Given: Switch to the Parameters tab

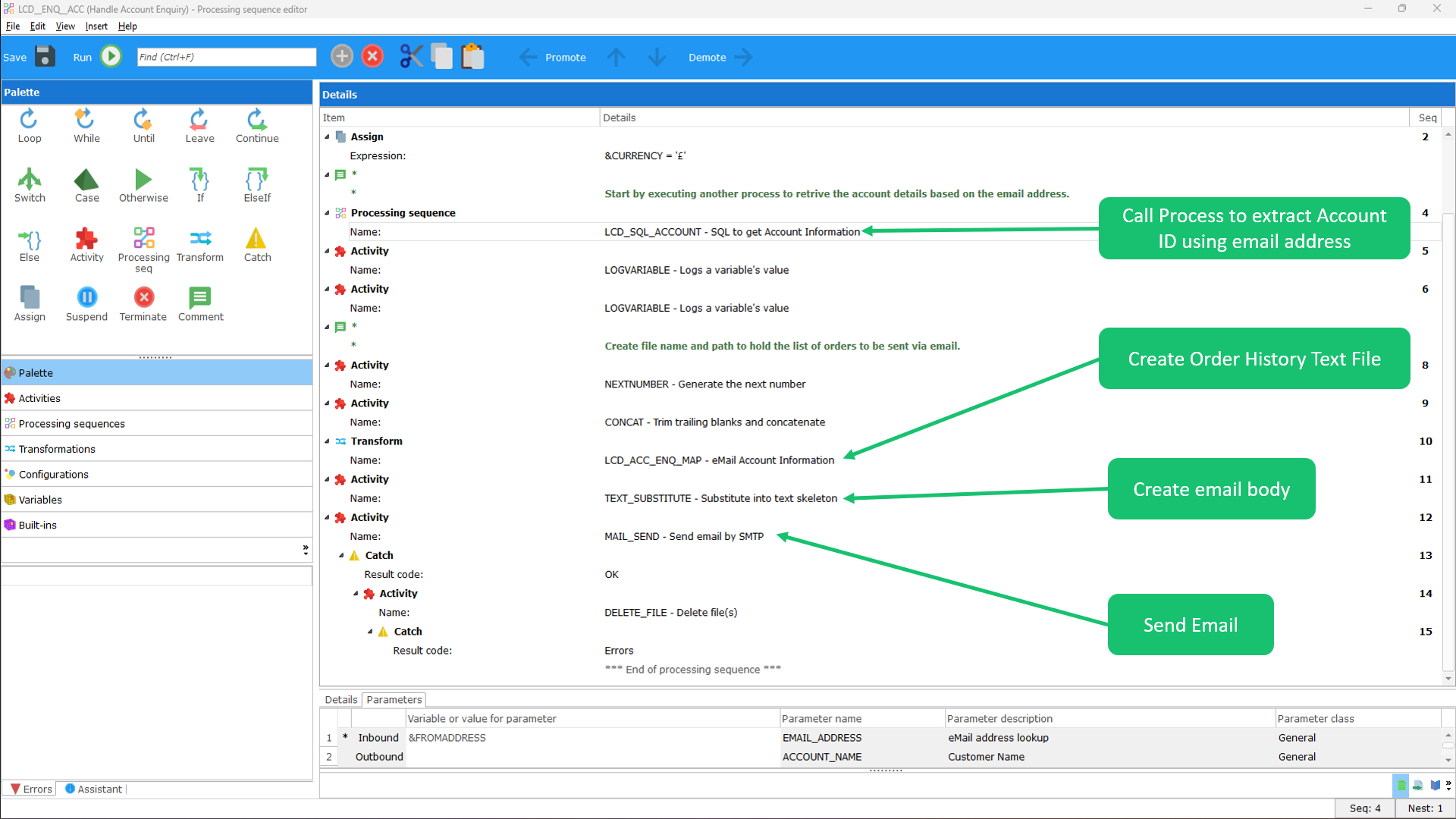Looking at the screenshot, I should tap(394, 699).
